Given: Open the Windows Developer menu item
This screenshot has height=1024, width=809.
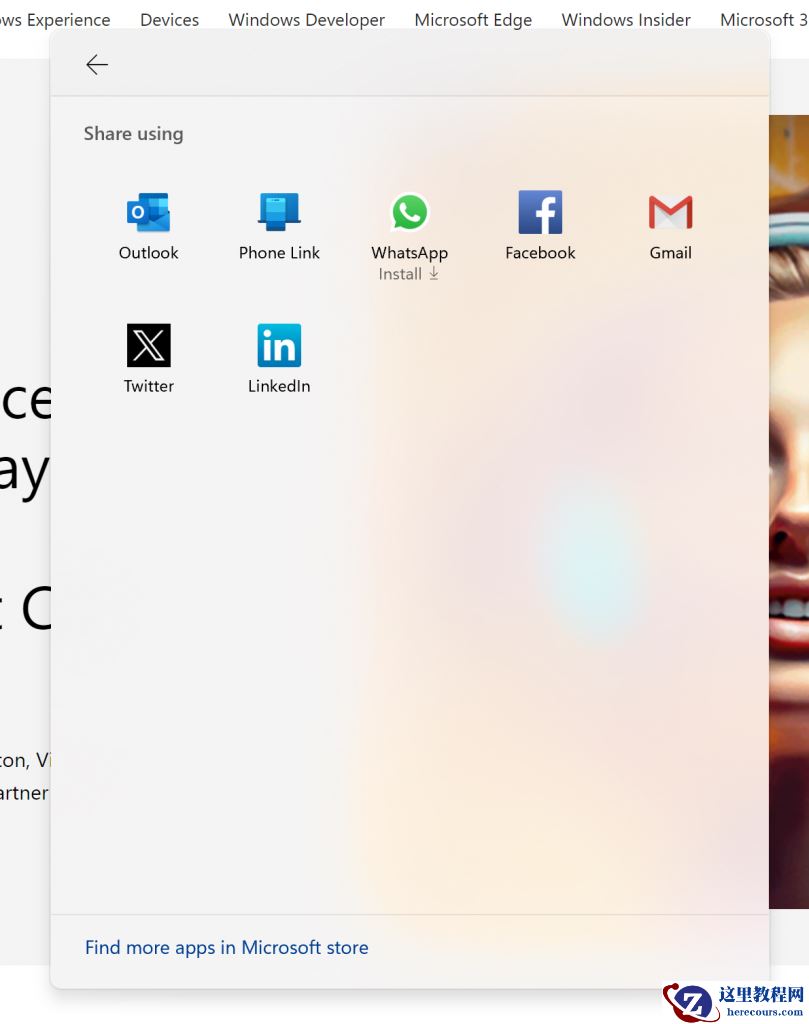Looking at the screenshot, I should 306,19.
